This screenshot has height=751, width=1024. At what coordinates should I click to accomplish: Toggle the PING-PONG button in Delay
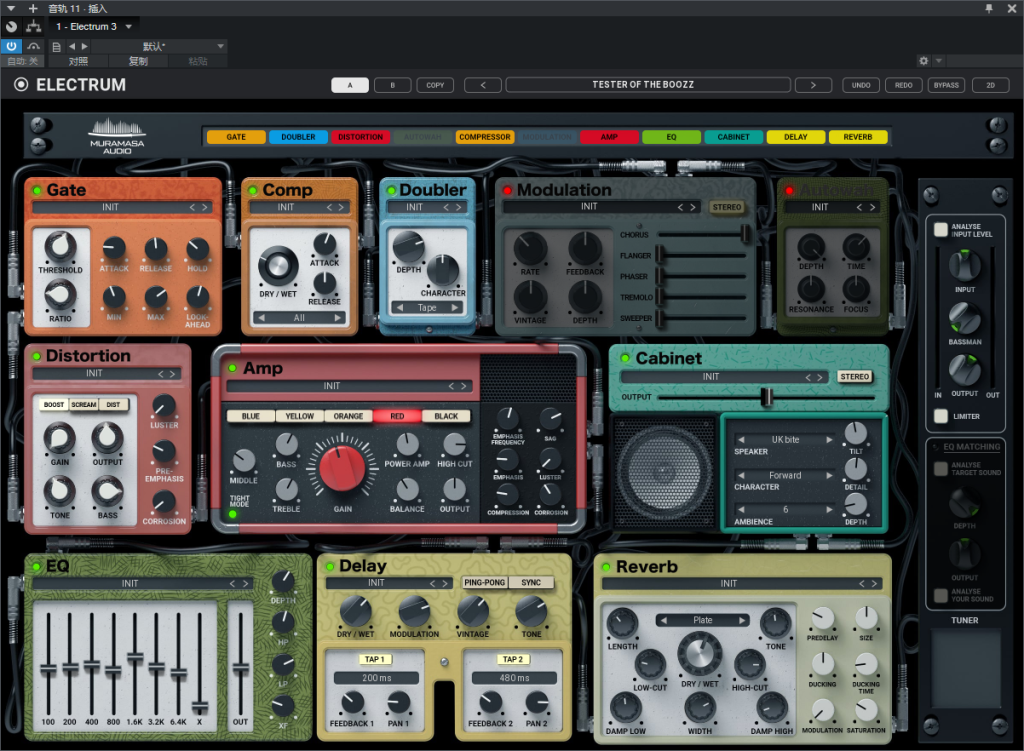(485, 583)
